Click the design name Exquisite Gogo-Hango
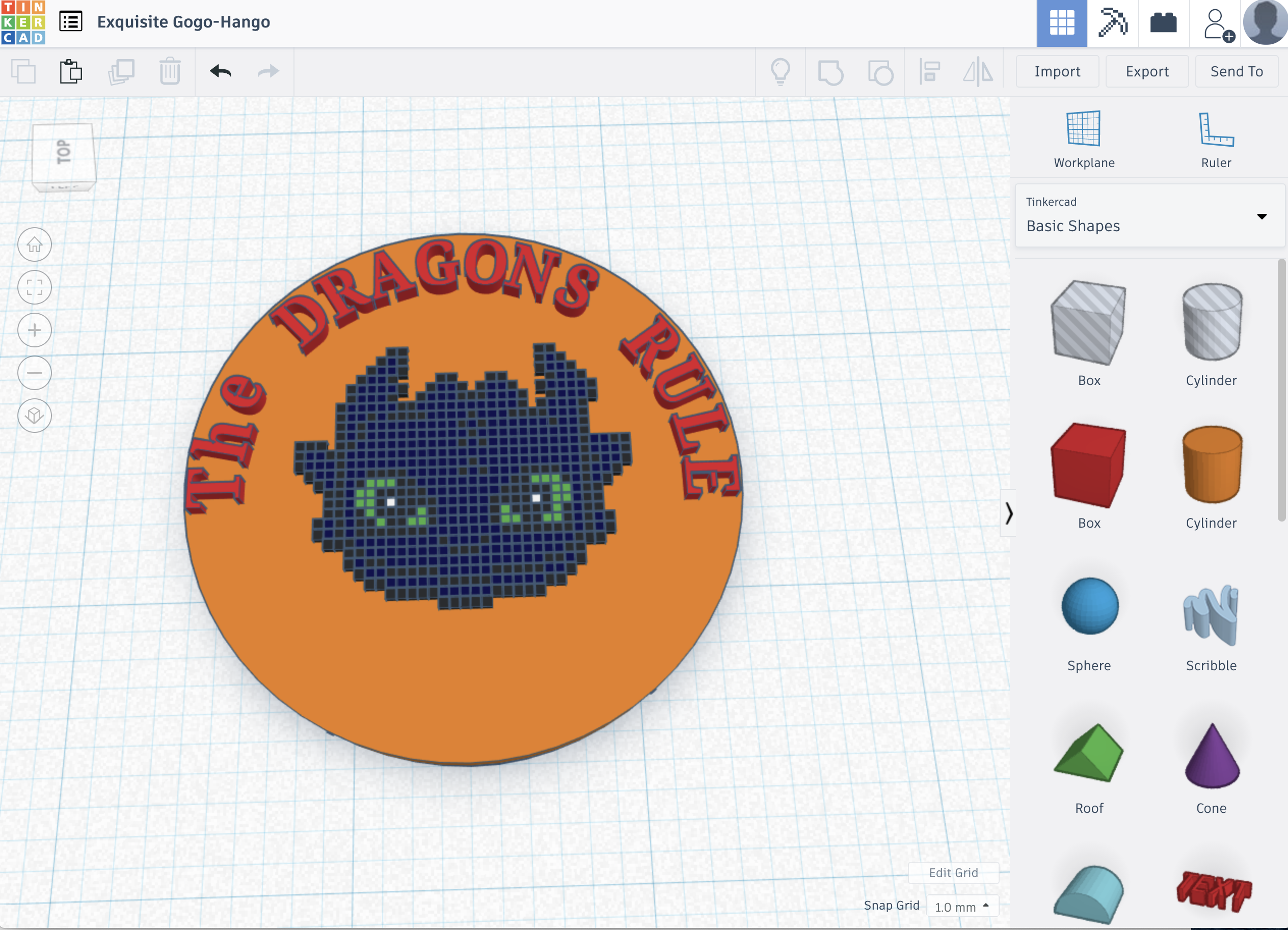 click(183, 22)
